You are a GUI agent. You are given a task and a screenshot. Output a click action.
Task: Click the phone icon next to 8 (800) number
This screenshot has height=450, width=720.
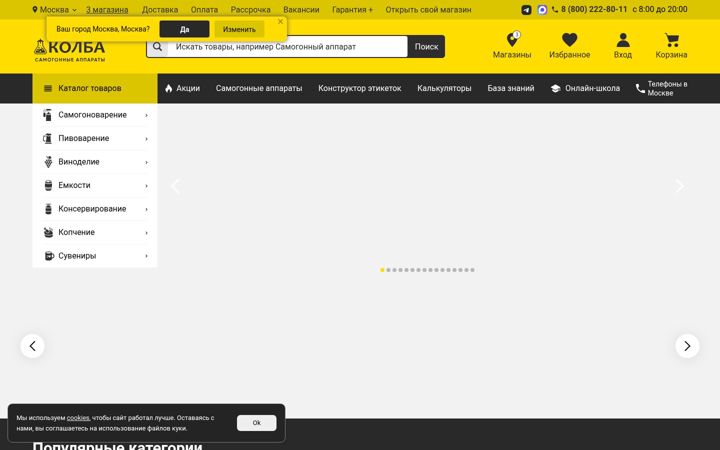(x=555, y=10)
